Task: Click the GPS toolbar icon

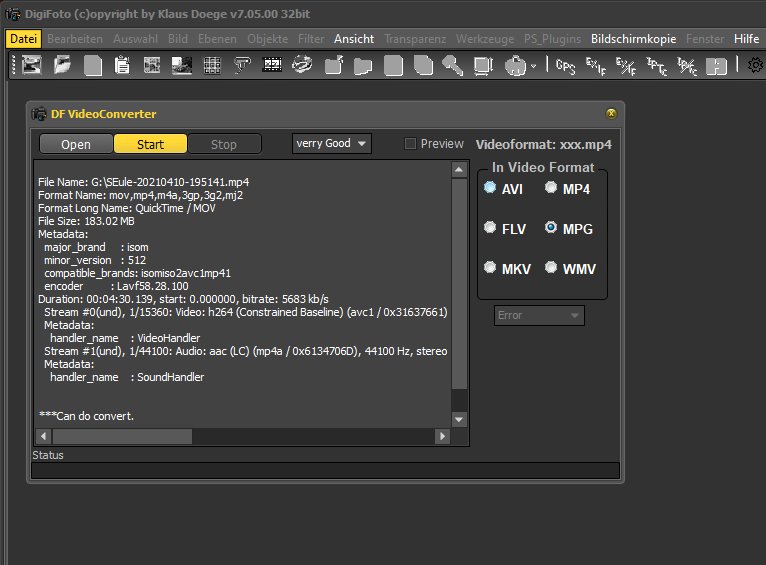Action: [566, 66]
